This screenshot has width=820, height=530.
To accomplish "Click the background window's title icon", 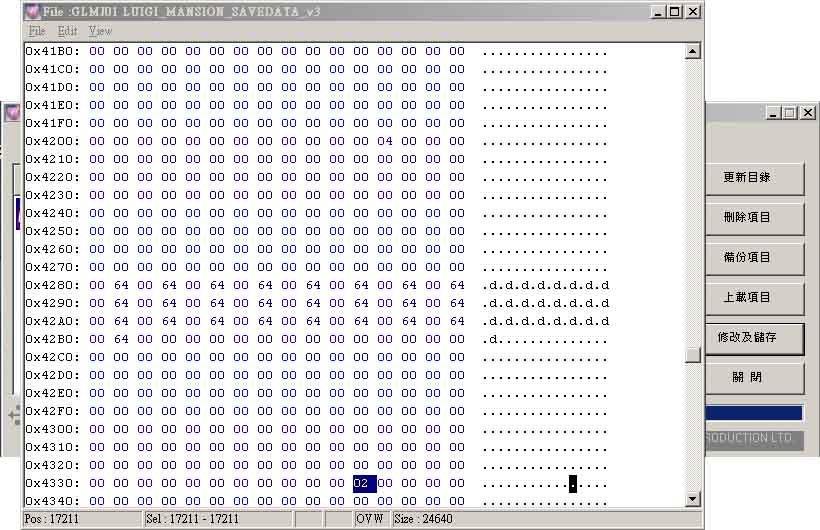I will (13, 112).
